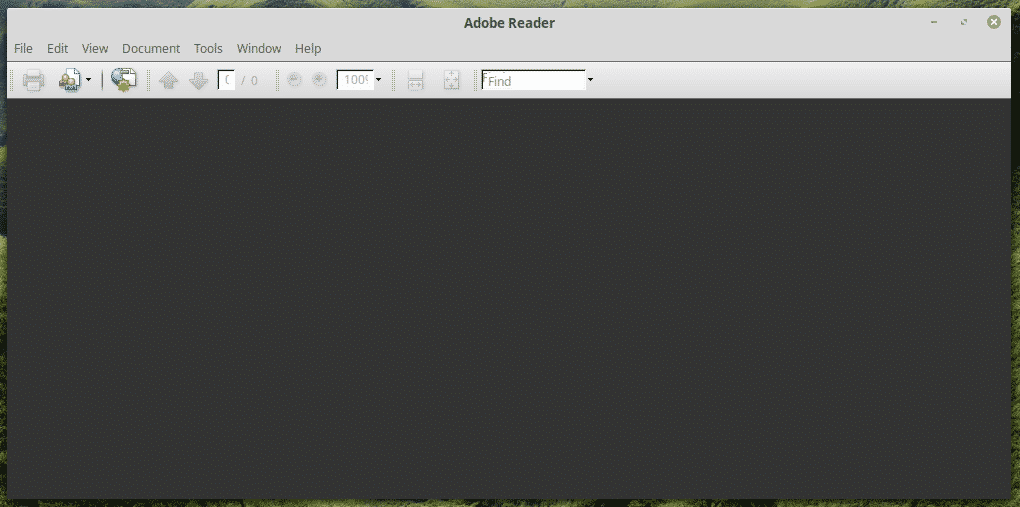Open the Find options dropdown arrow
Image resolution: width=1020 pixels, height=507 pixels.
tap(590, 81)
